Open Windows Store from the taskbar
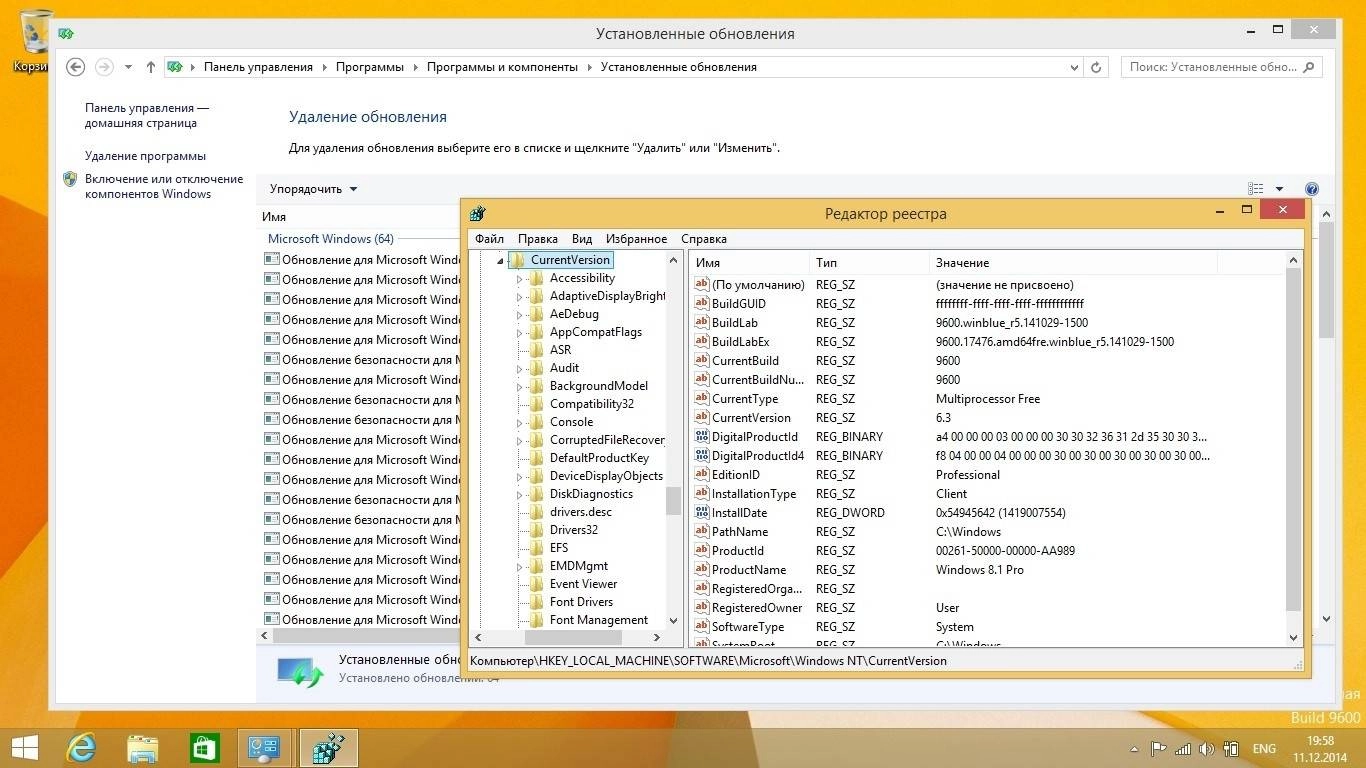Image resolution: width=1366 pixels, height=768 pixels. [x=204, y=748]
